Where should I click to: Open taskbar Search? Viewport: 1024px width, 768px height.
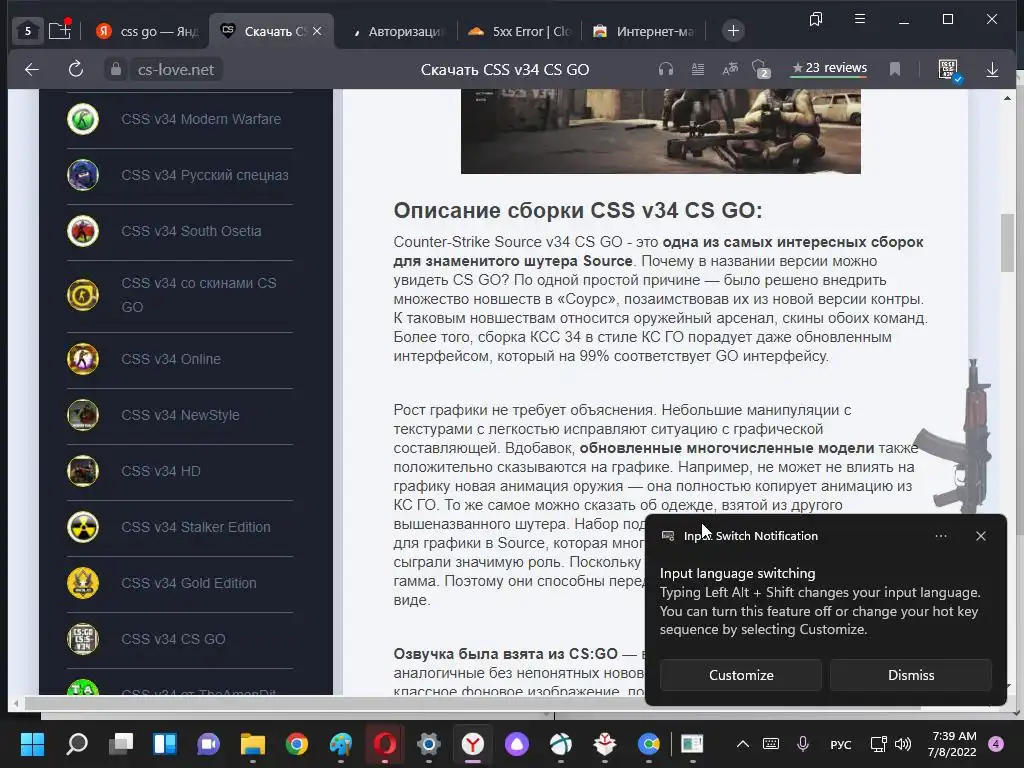[x=77, y=744]
